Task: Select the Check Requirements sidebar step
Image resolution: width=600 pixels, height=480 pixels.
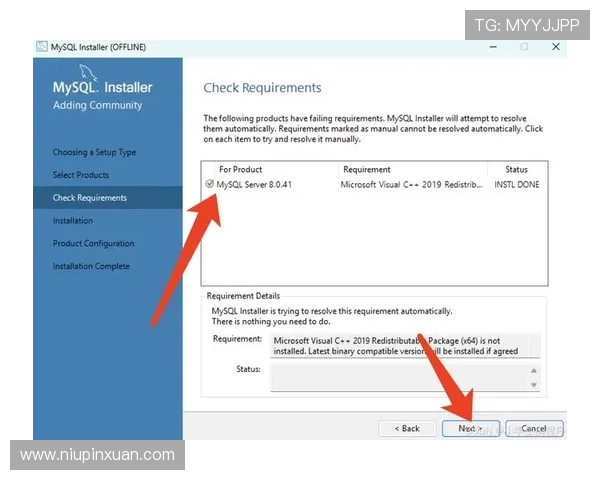Action: [108, 198]
